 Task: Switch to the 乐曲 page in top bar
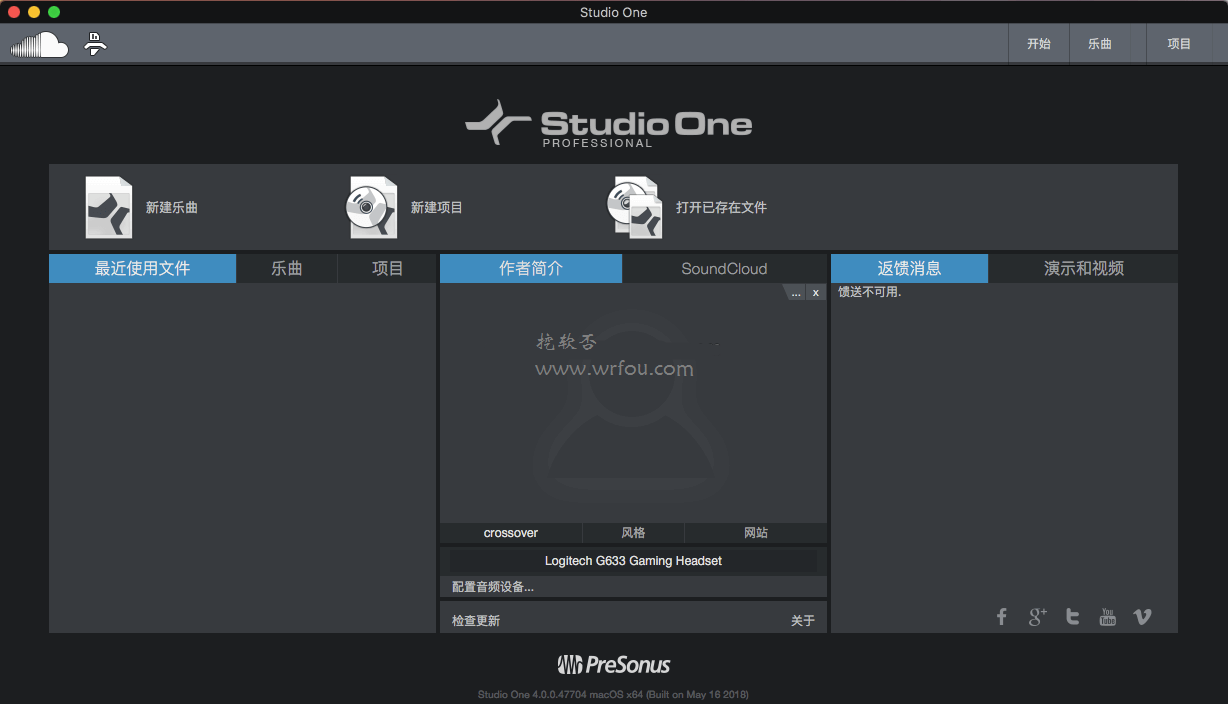tap(1100, 44)
